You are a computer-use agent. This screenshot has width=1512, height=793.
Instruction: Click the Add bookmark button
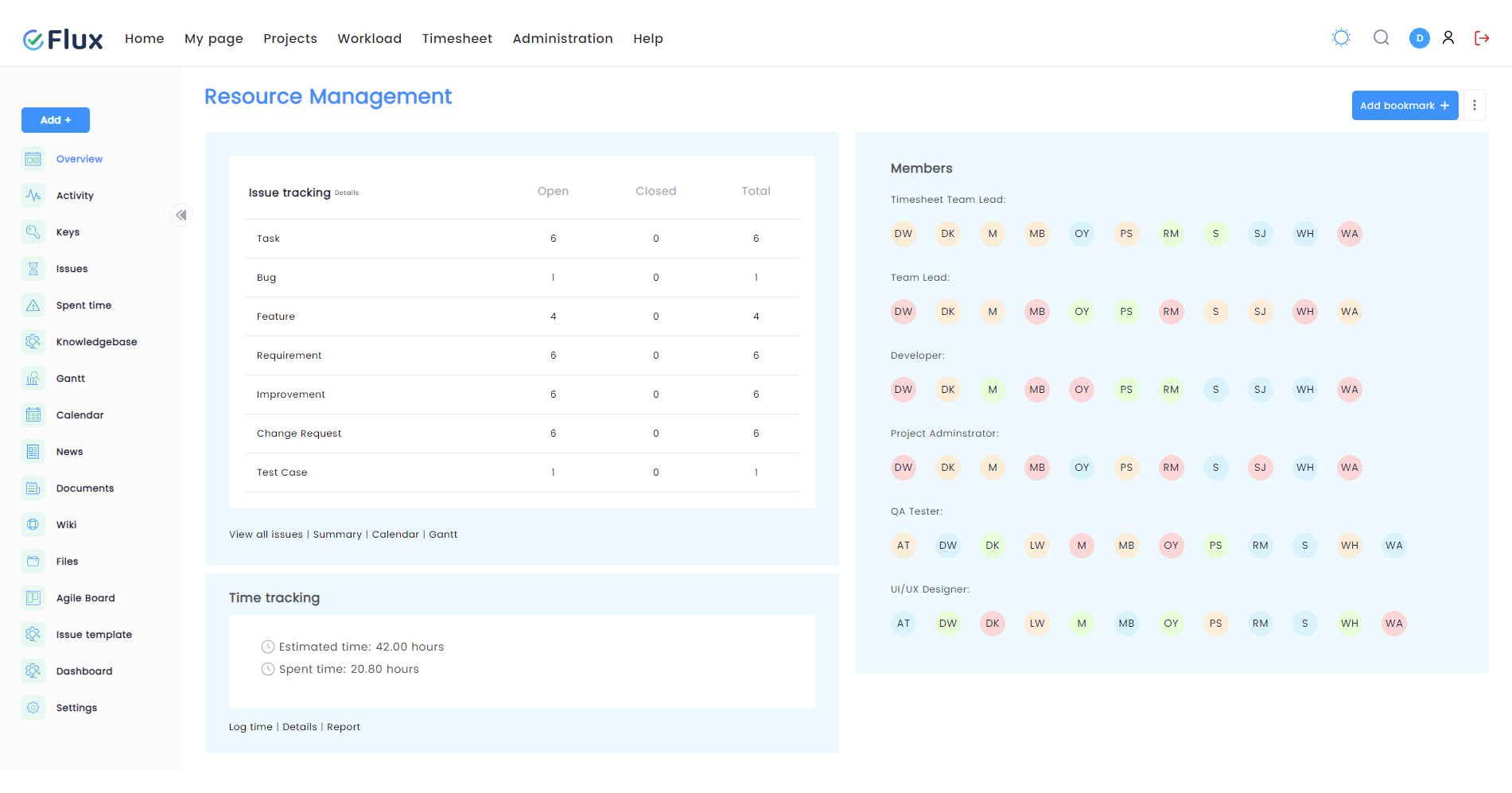click(x=1405, y=105)
